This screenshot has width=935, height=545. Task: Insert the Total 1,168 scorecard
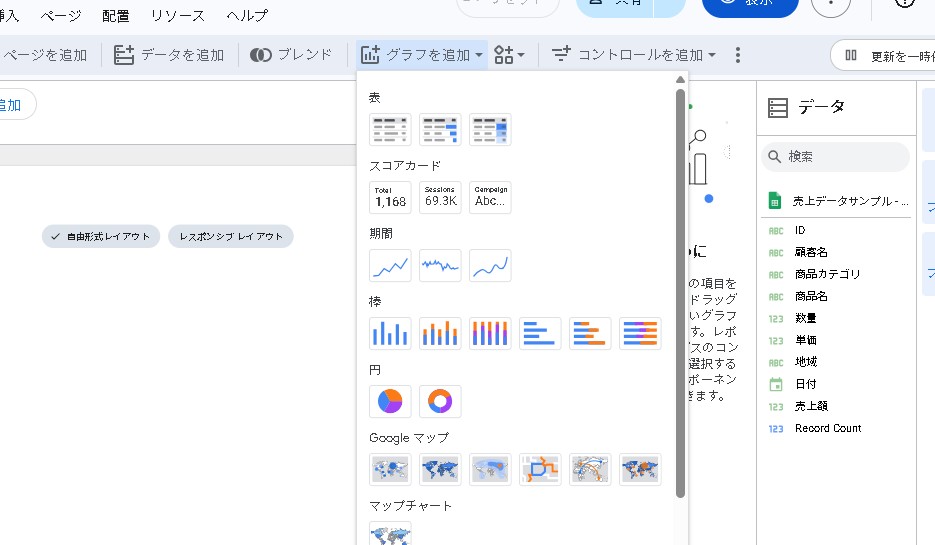[x=390, y=197]
